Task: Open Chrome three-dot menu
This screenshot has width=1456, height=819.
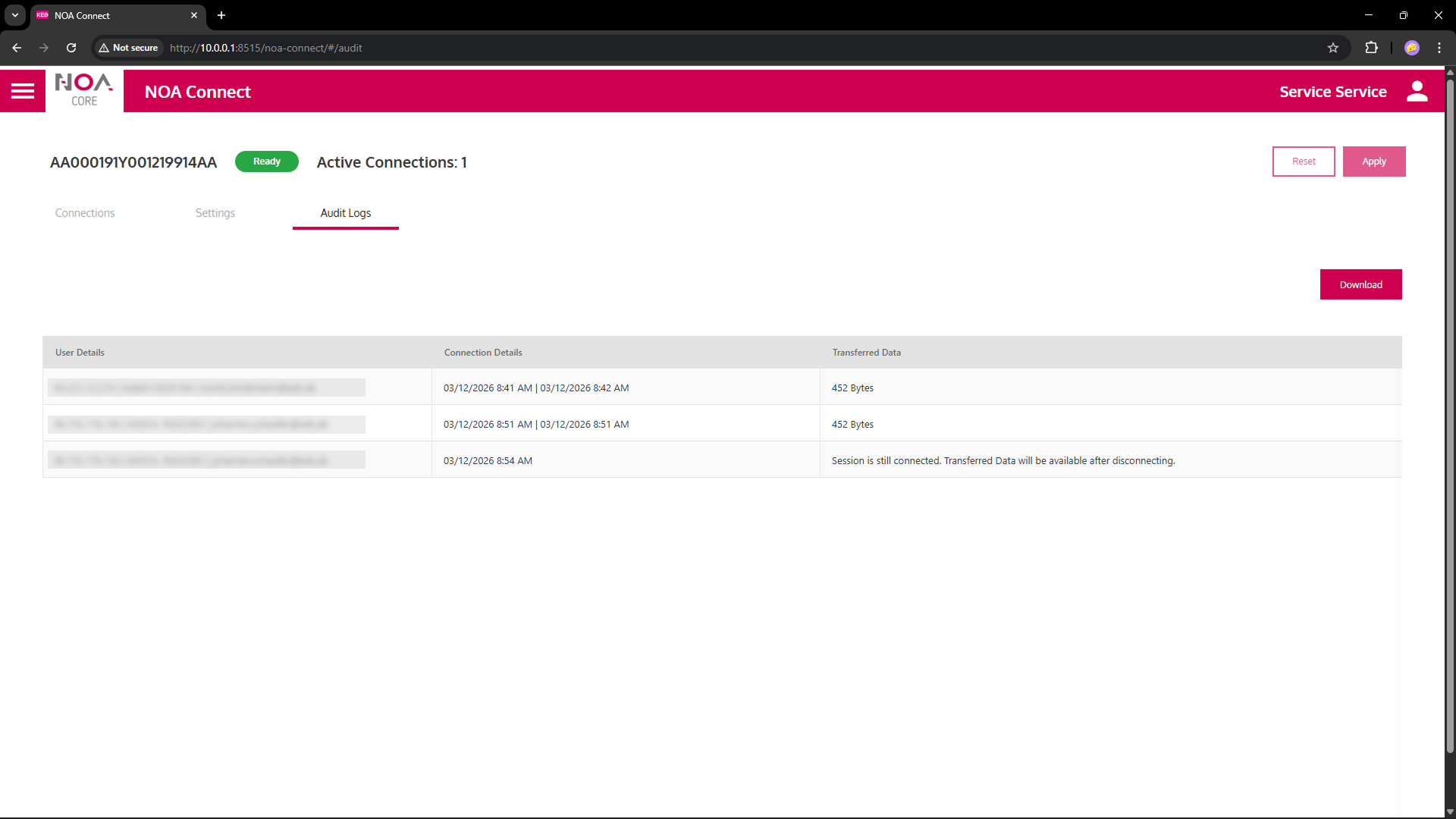Action: click(1439, 48)
